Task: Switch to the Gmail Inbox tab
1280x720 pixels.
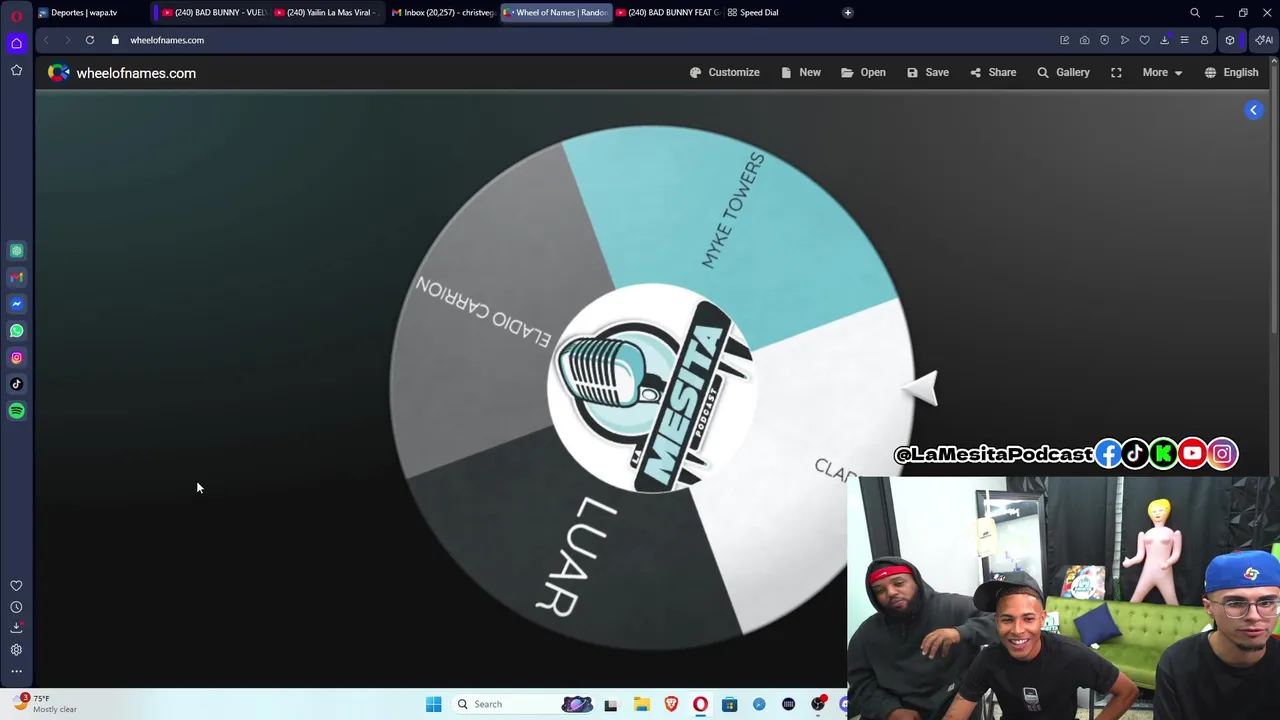Action: point(442,12)
